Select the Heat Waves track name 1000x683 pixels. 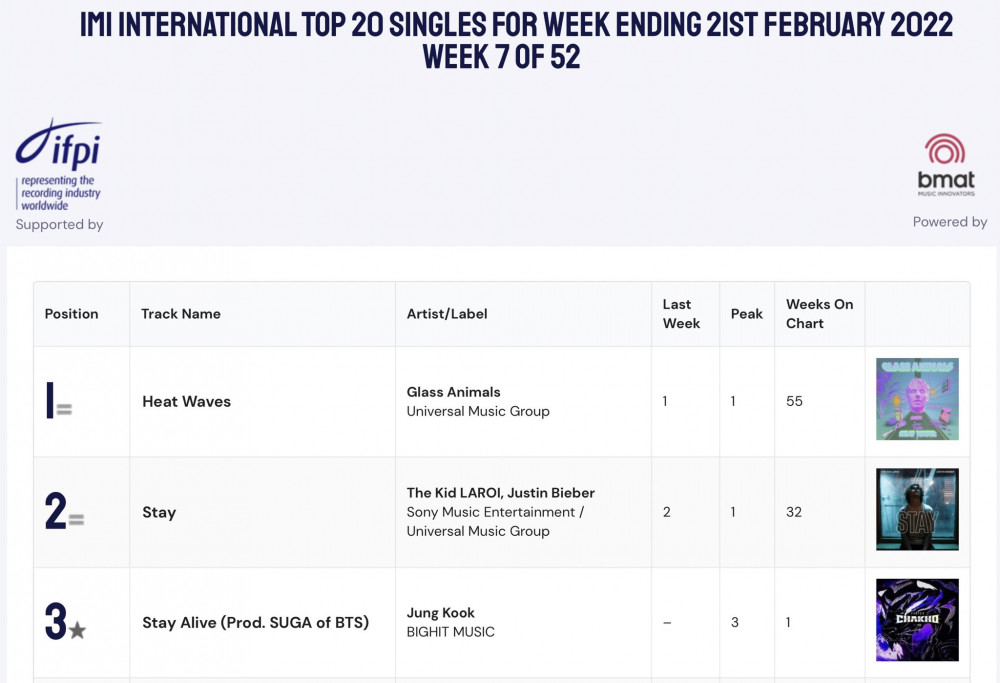click(186, 402)
